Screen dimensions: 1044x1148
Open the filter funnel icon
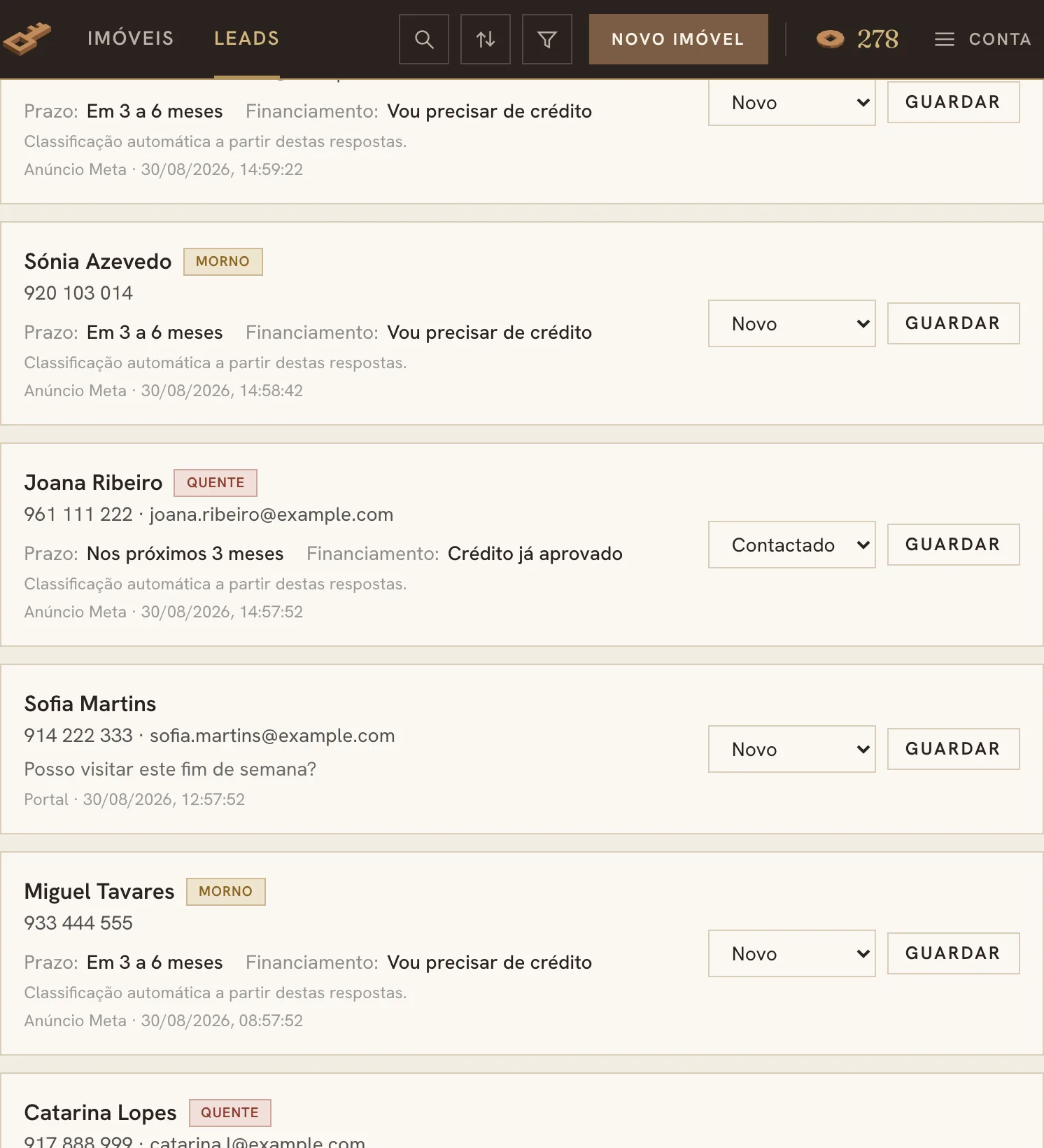coord(547,39)
